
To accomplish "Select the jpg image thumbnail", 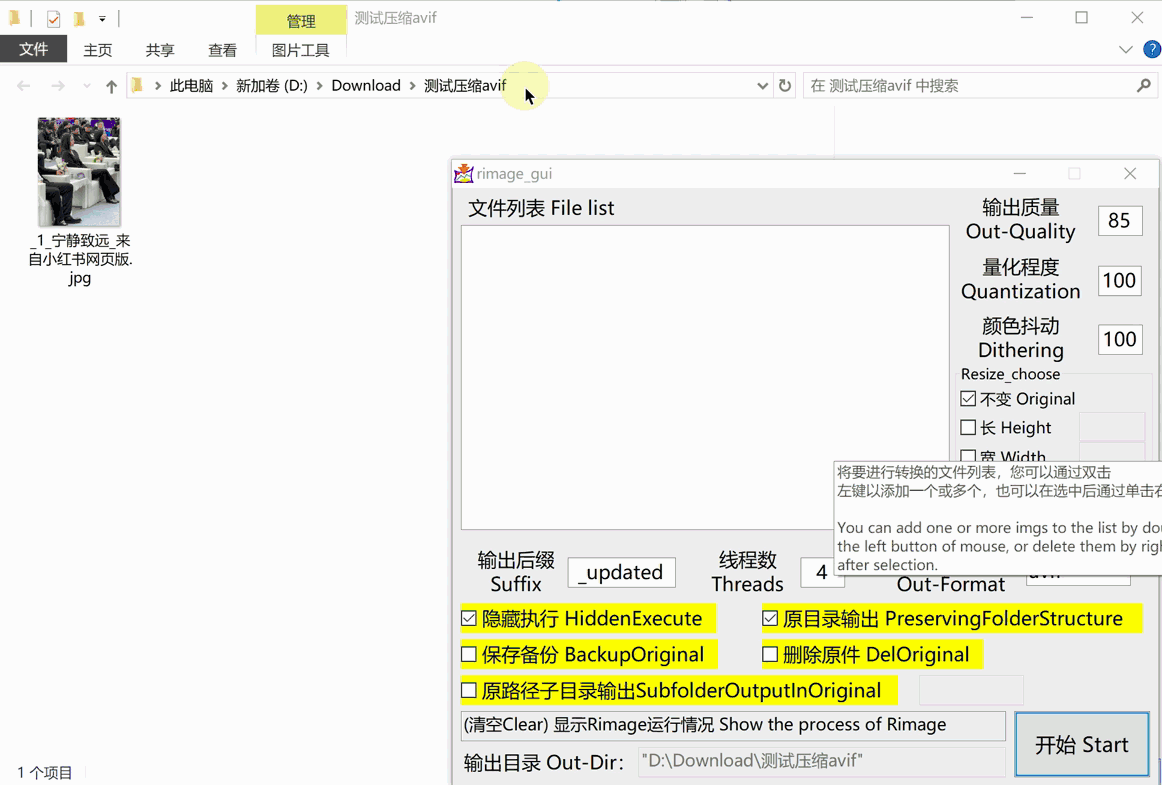I will [x=79, y=171].
